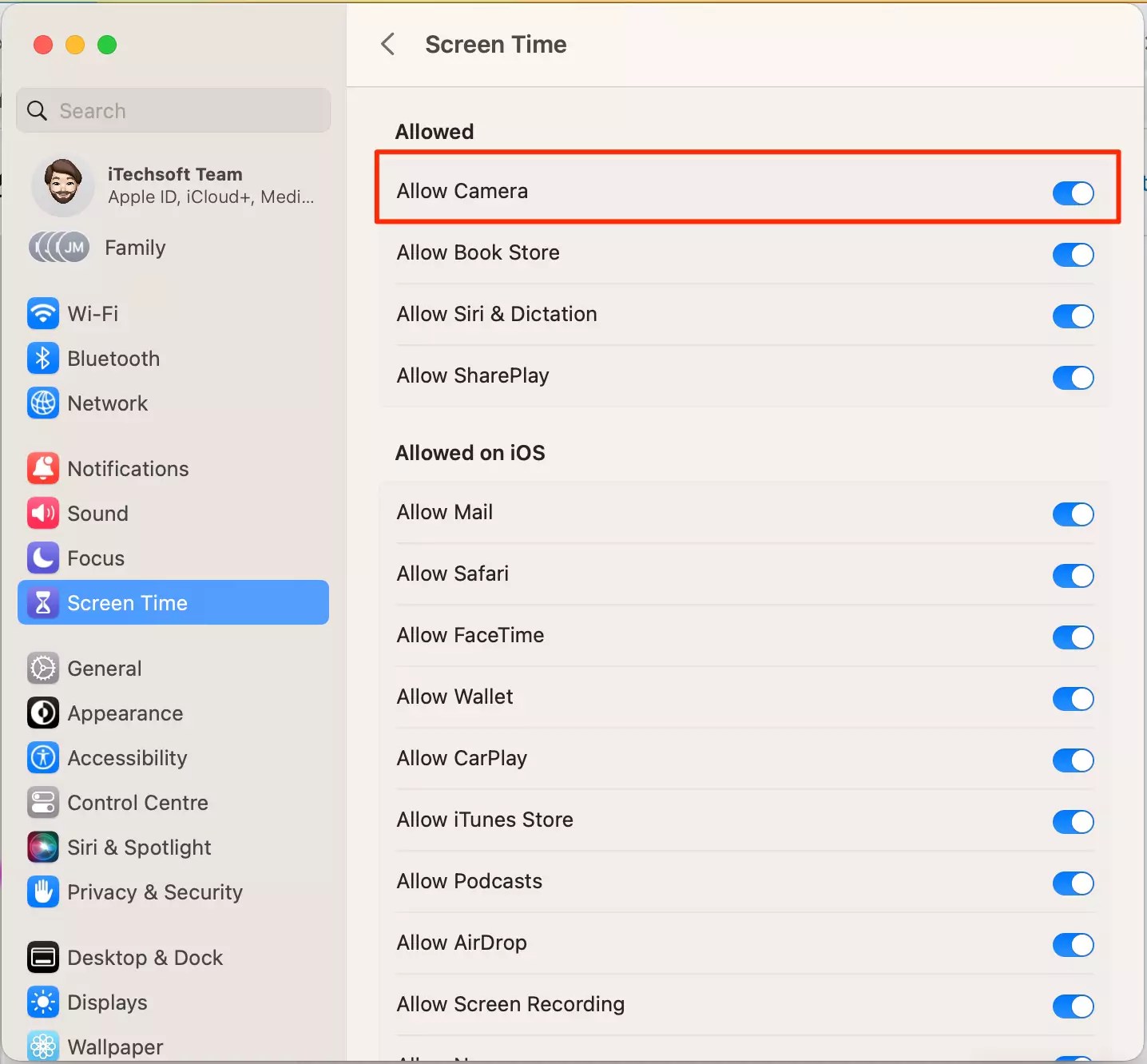This screenshot has width=1147, height=1064.
Task: Click the Appearance icon
Action: point(43,713)
